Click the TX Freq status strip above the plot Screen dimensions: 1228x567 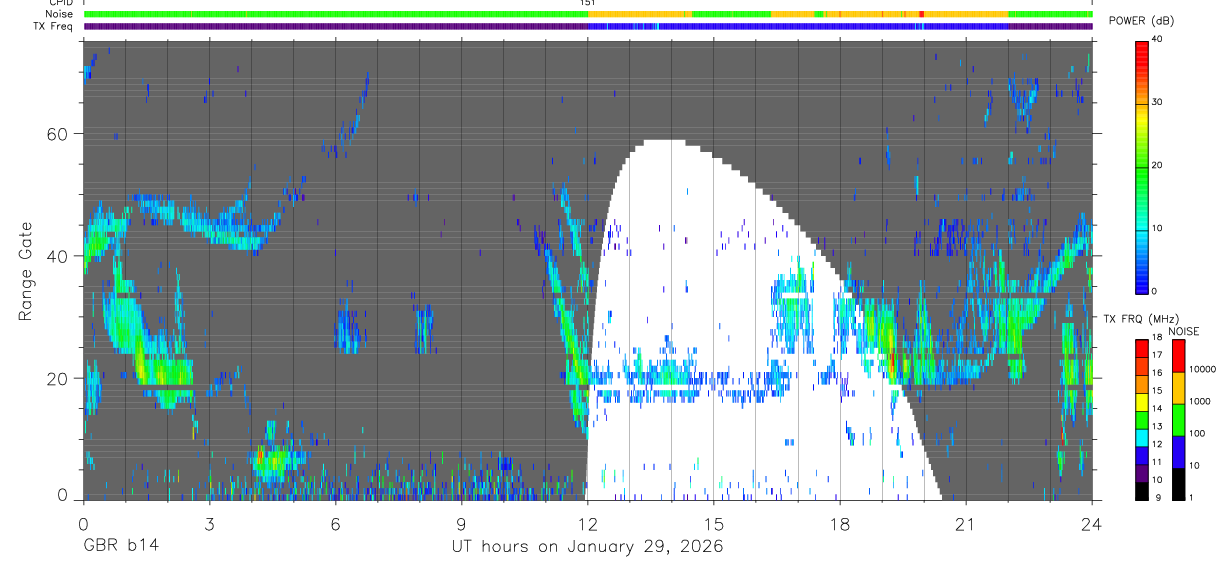(588, 26)
